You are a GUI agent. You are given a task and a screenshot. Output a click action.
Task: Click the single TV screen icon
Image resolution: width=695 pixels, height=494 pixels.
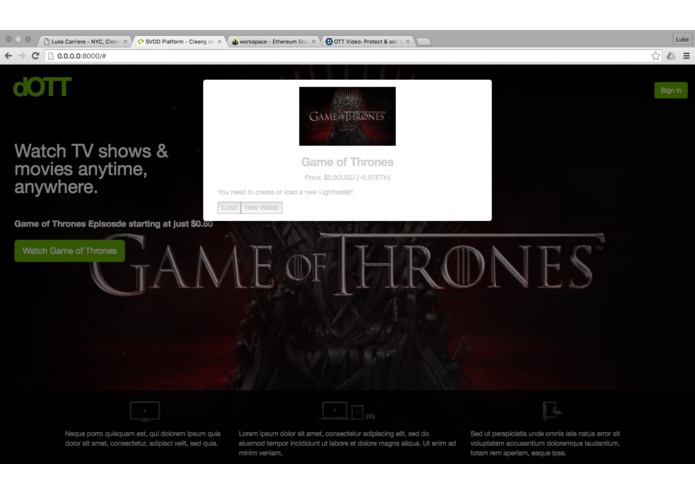coord(145,412)
